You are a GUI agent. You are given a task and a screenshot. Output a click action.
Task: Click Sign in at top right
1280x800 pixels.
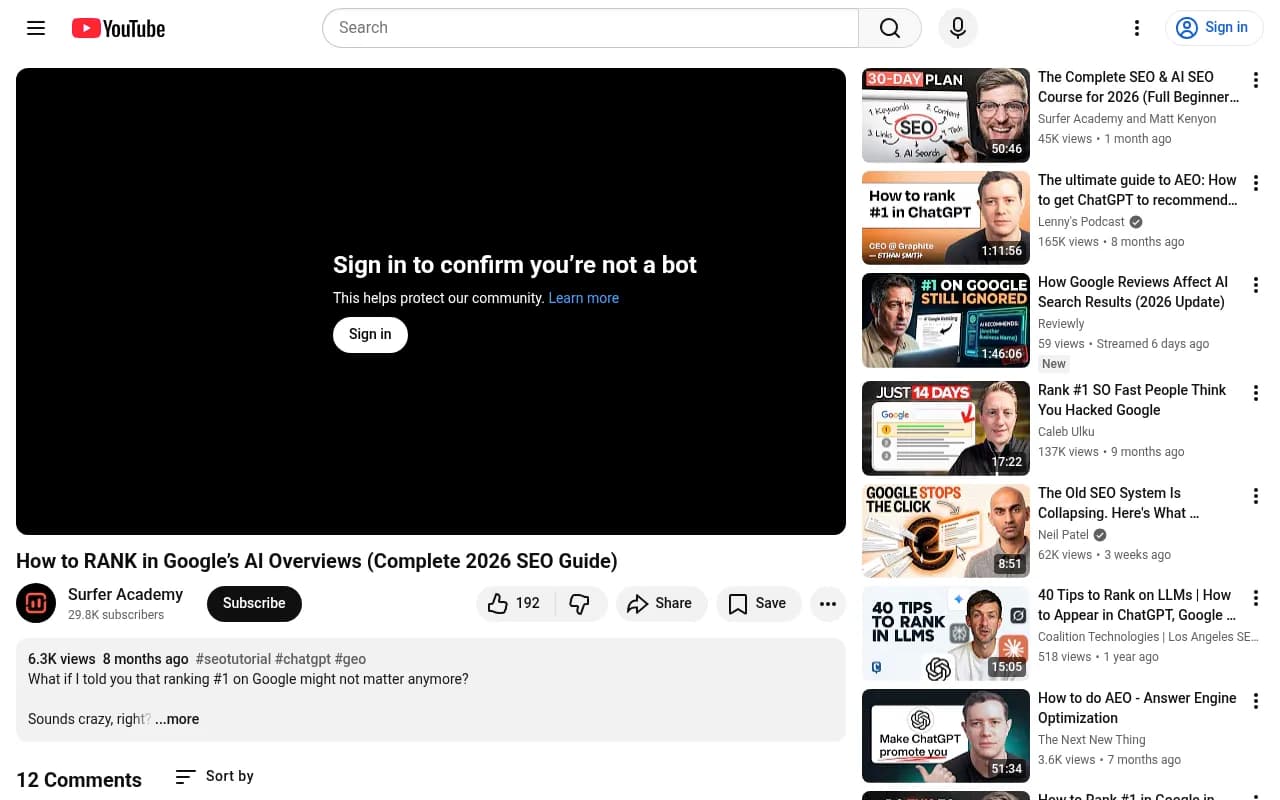1214,28
